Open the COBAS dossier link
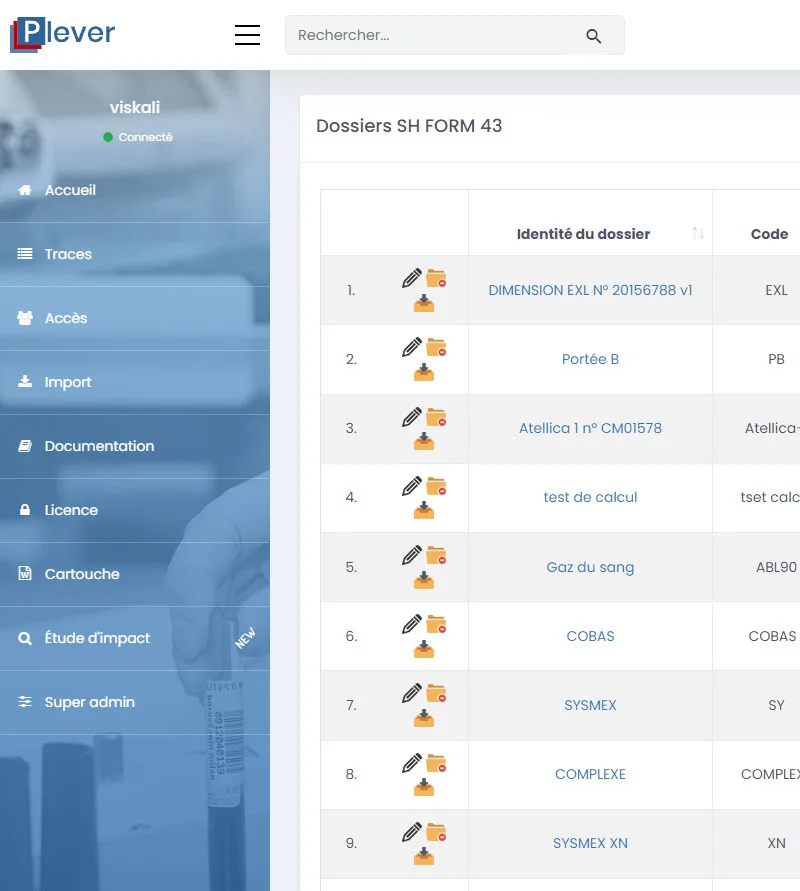The width and height of the screenshot is (800, 891). click(590, 636)
